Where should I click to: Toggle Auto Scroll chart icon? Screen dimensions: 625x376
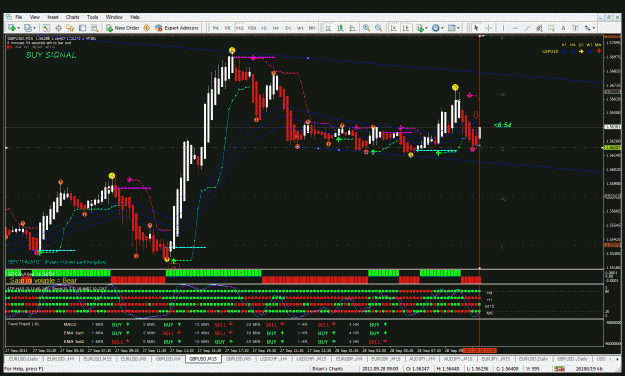point(393,28)
